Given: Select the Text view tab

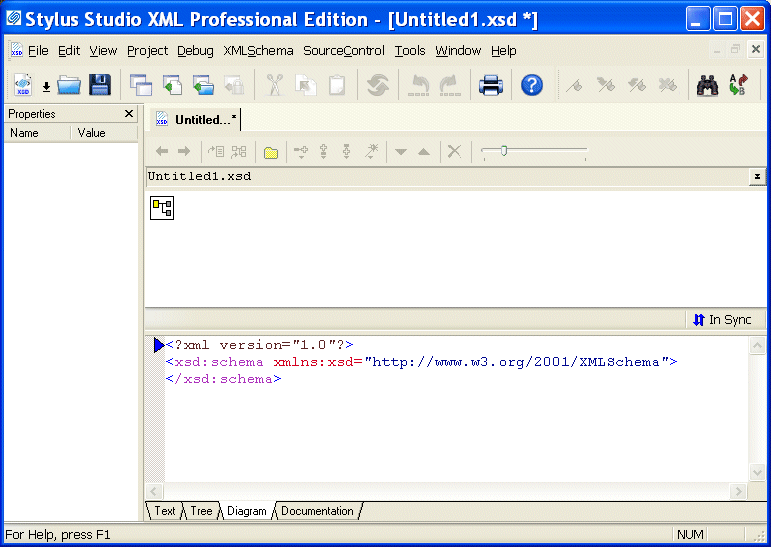Looking at the screenshot, I should point(165,511).
